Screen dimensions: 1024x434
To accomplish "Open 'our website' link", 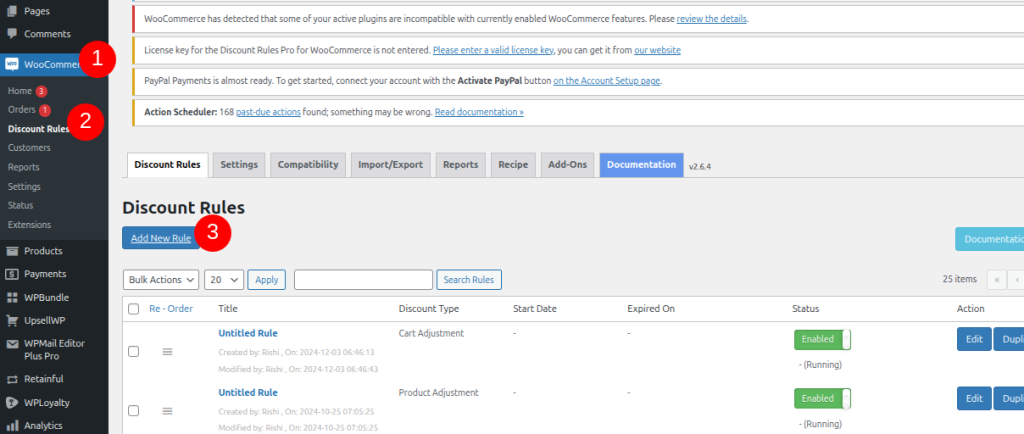I will point(657,50).
